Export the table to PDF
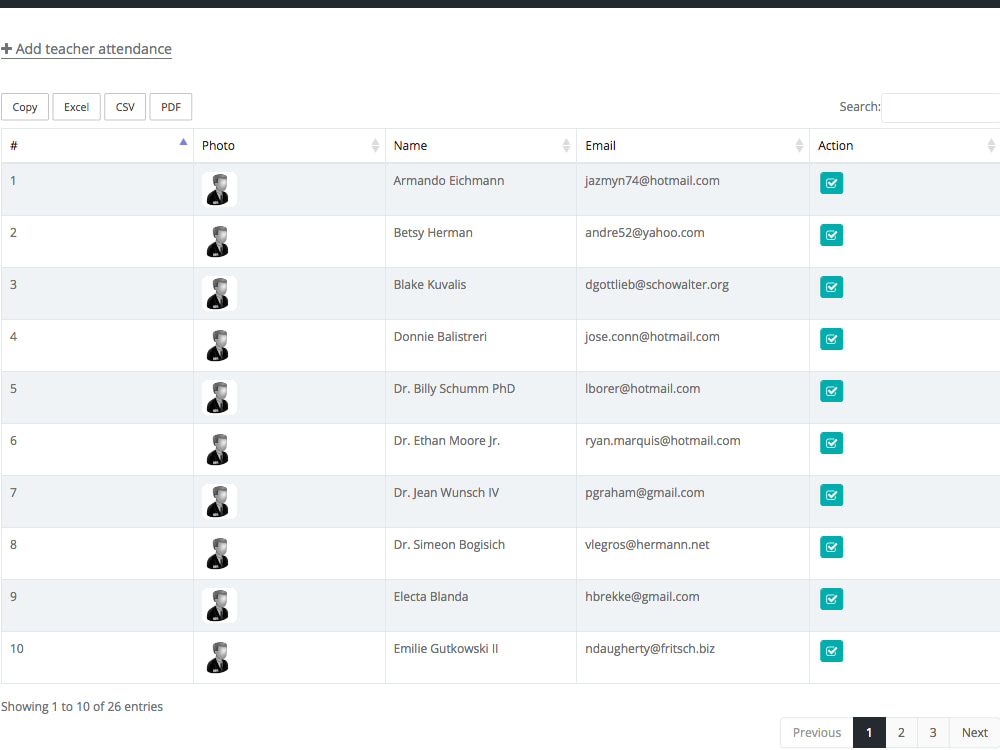Viewport: 1000px width, 750px height. [x=170, y=106]
